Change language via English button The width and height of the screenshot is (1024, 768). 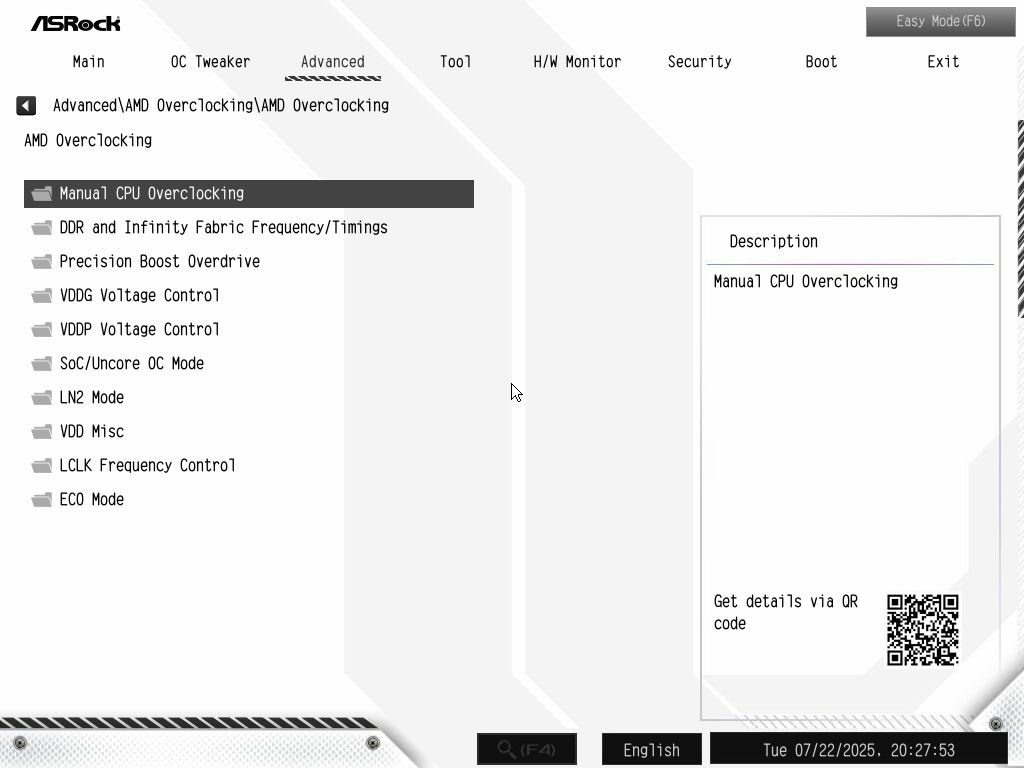pyautogui.click(x=652, y=749)
